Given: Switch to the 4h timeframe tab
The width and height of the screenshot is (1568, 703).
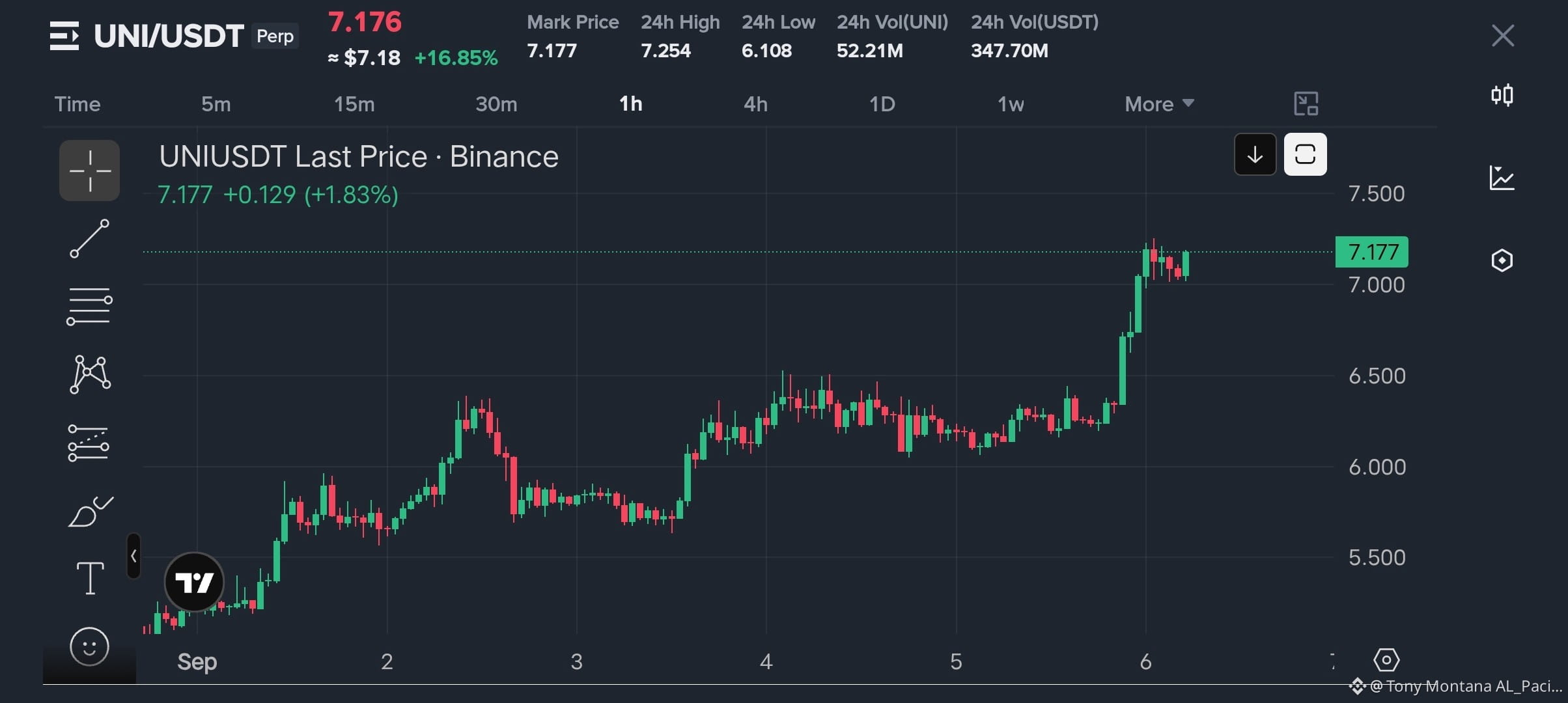Looking at the screenshot, I should [x=755, y=104].
